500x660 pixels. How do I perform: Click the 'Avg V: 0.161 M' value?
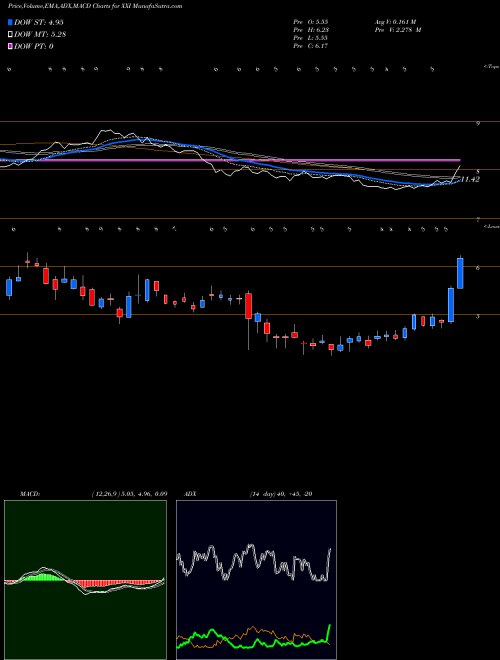[395, 22]
